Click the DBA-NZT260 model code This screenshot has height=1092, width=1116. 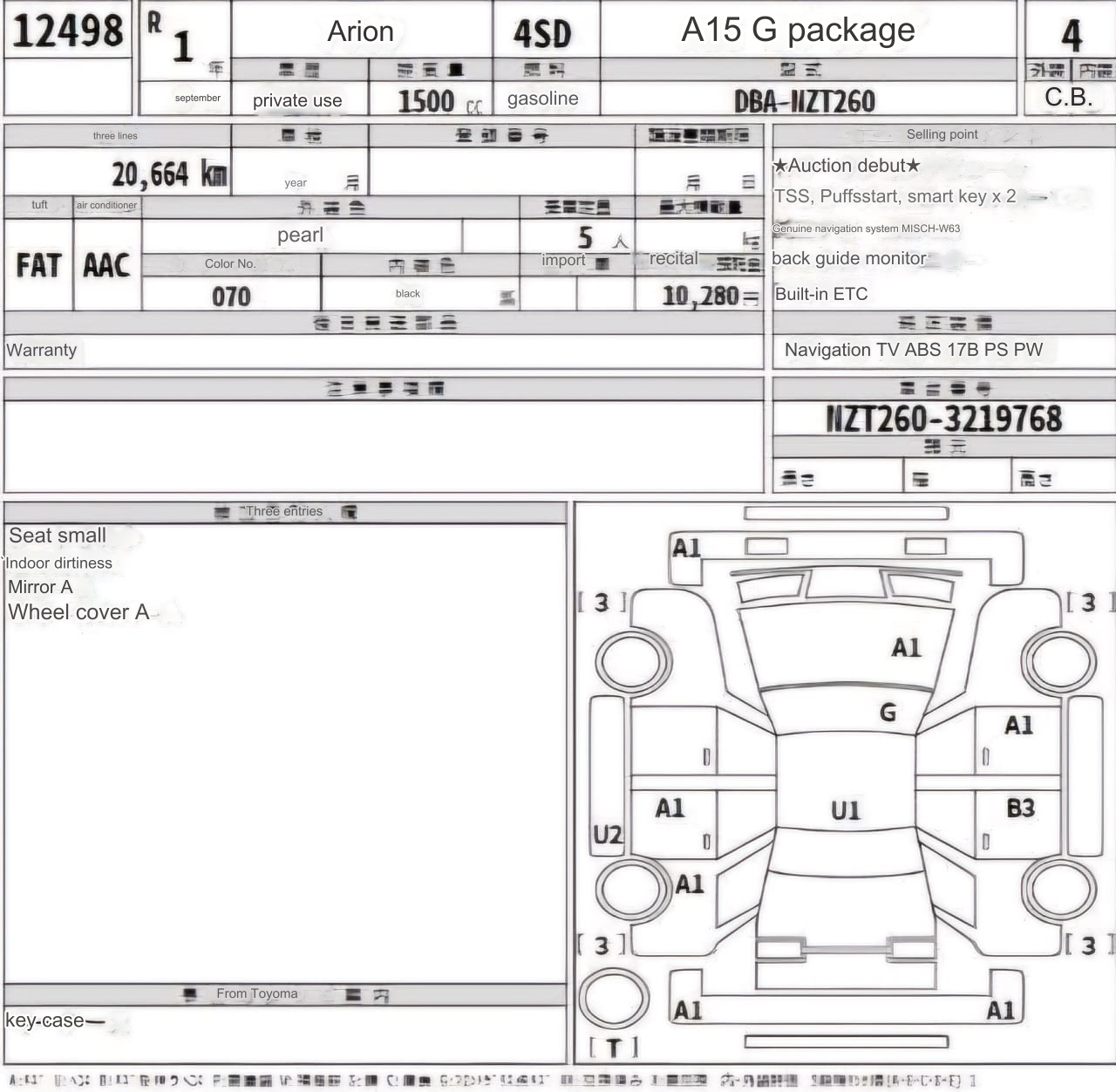click(x=804, y=101)
